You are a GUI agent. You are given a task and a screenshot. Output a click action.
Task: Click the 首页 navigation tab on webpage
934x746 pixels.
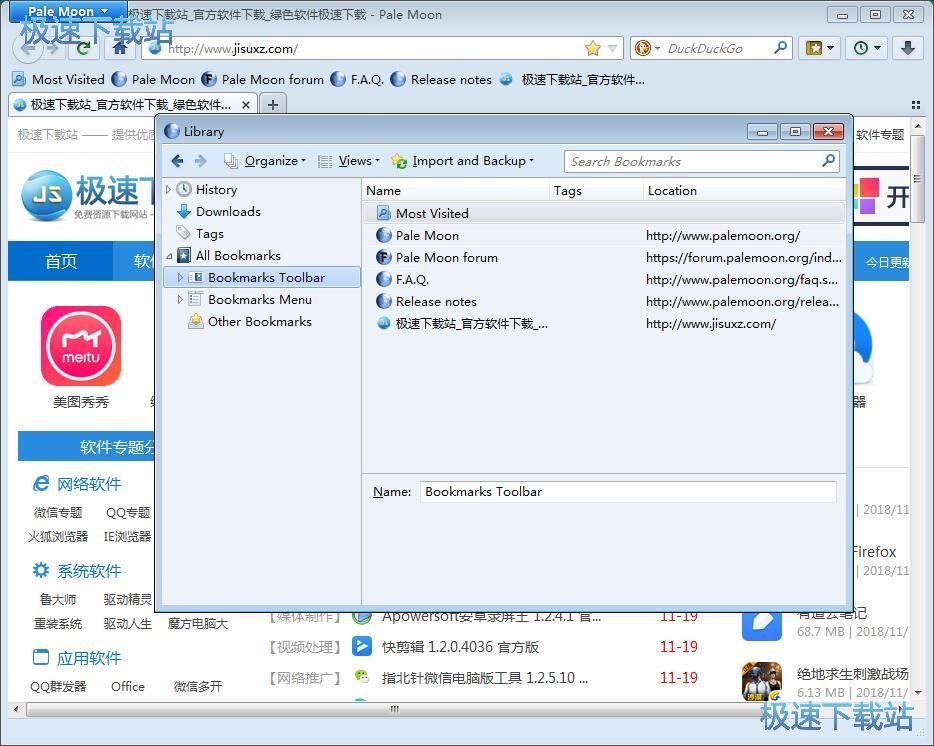point(61,261)
